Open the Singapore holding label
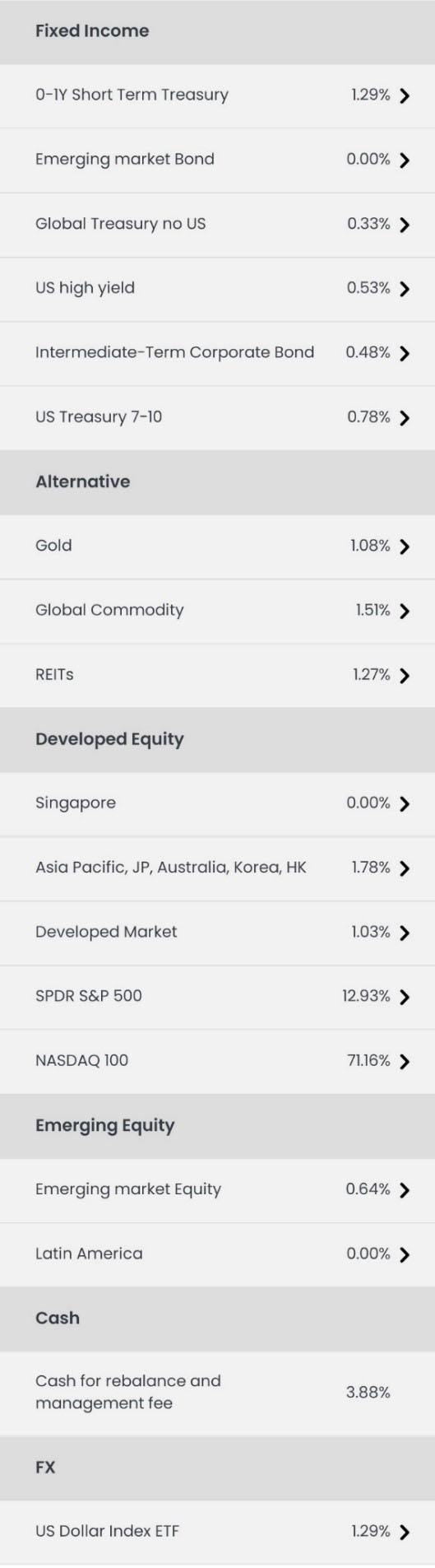435x1568 pixels. tap(76, 803)
